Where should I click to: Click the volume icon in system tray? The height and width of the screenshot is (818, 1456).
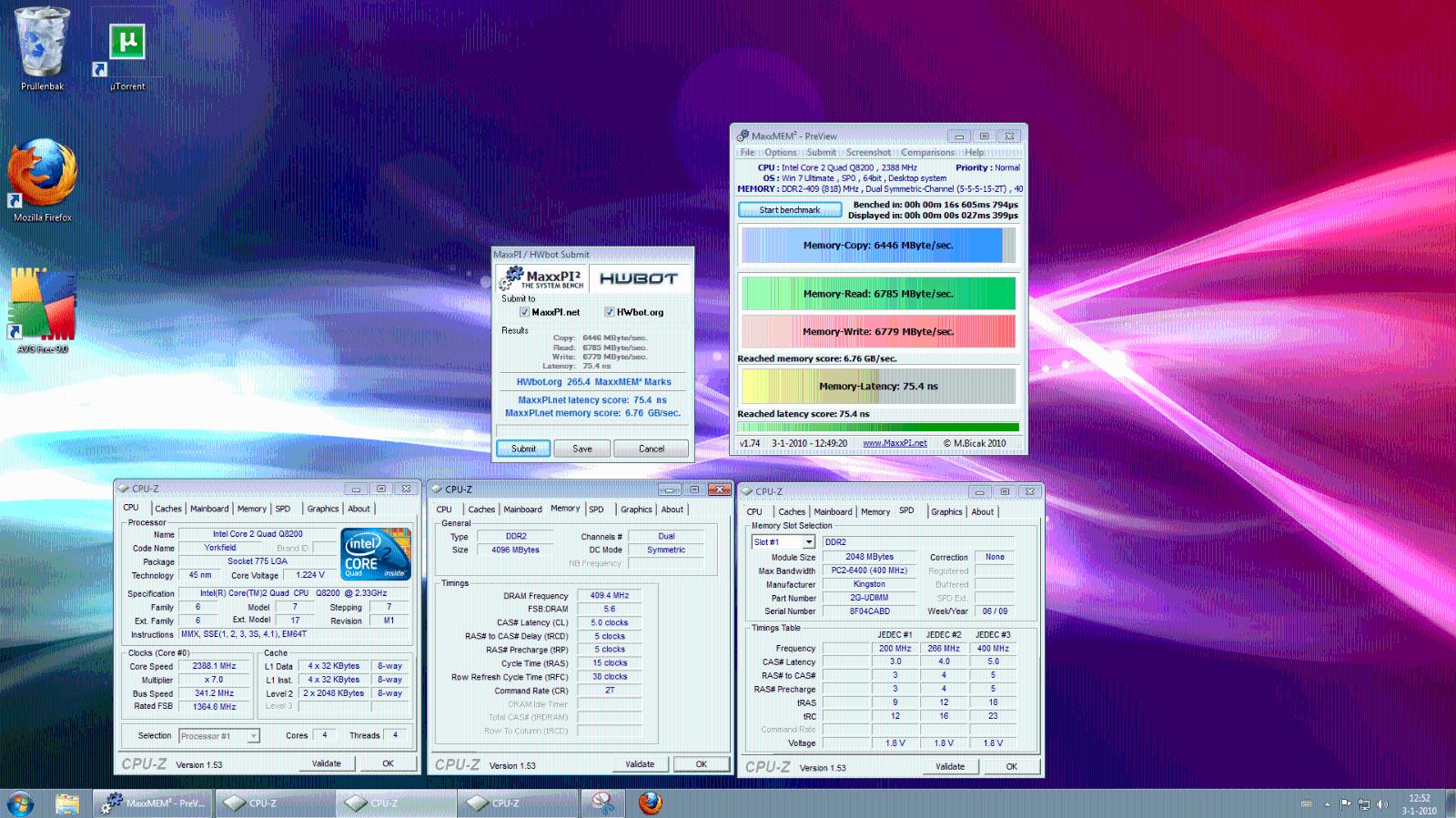click(1382, 803)
